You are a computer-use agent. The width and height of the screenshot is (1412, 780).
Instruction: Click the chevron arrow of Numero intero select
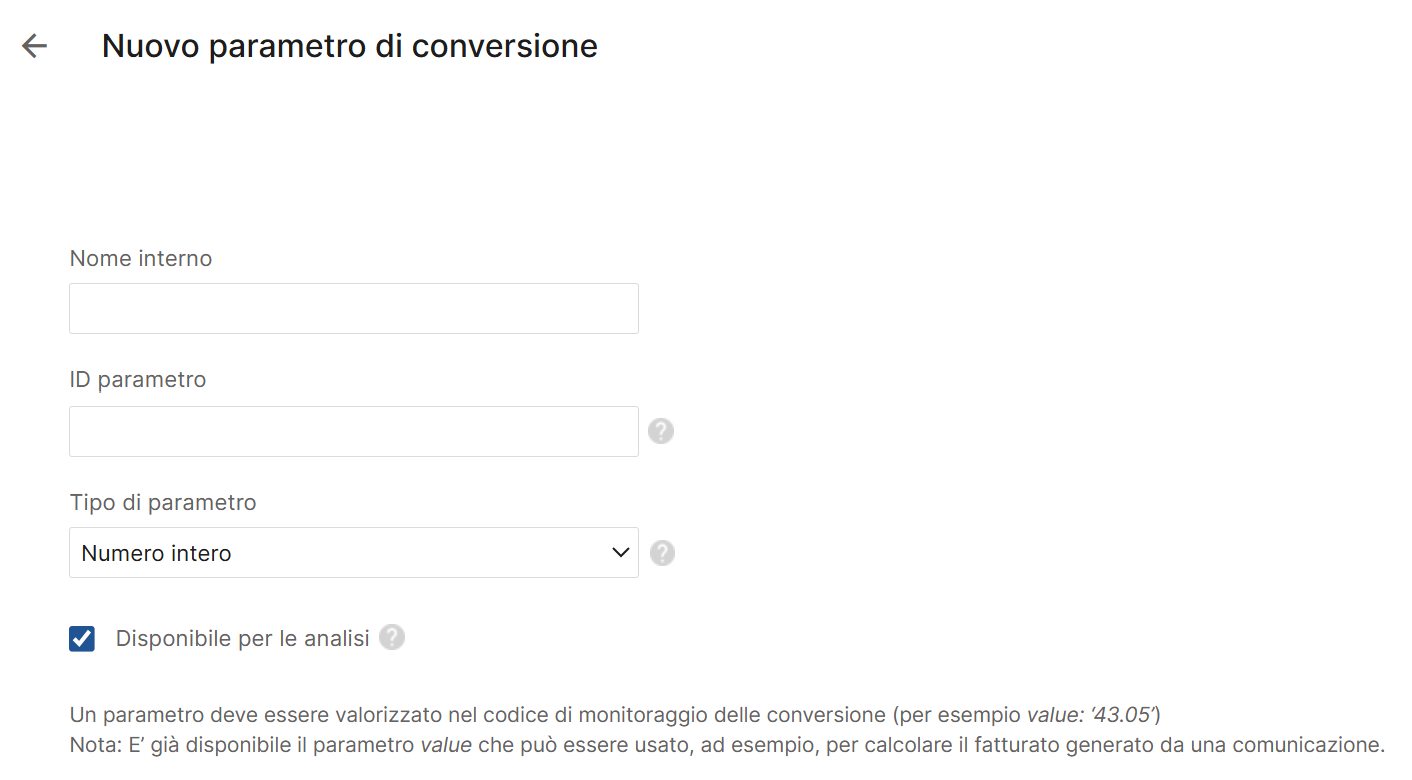click(x=620, y=553)
